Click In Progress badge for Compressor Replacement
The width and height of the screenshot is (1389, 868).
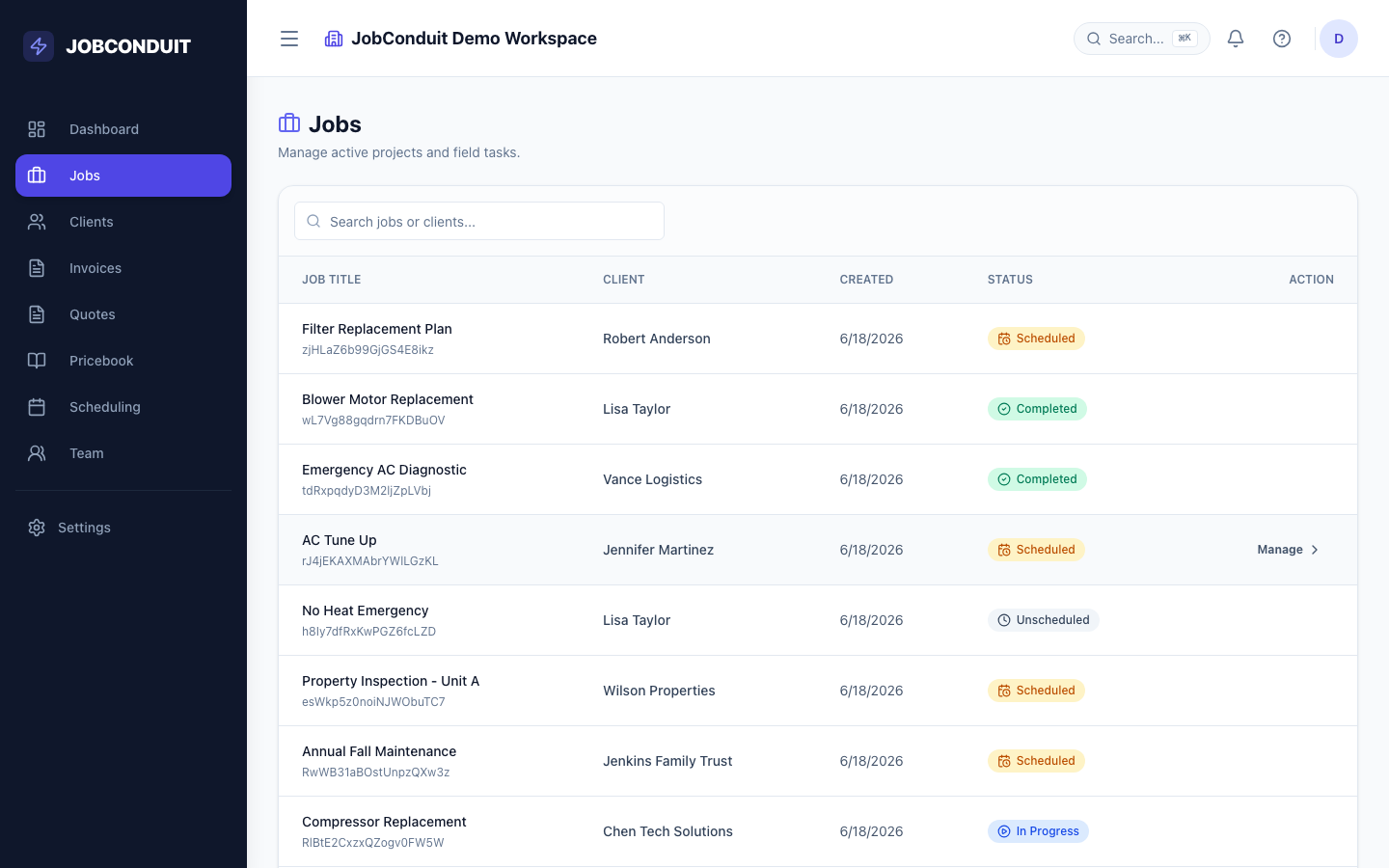[1038, 831]
